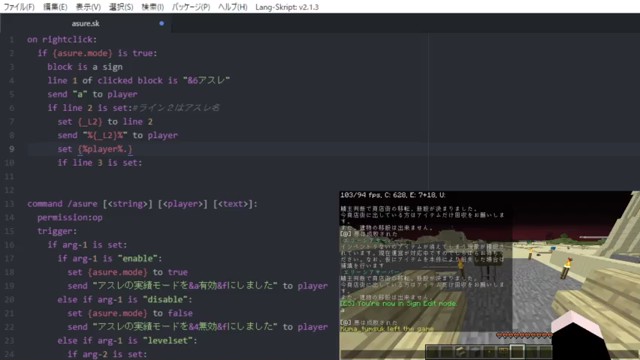Place cursor on 'on rightclick:' line
Screen dimensions: 640x360
pyautogui.click(x=62, y=40)
